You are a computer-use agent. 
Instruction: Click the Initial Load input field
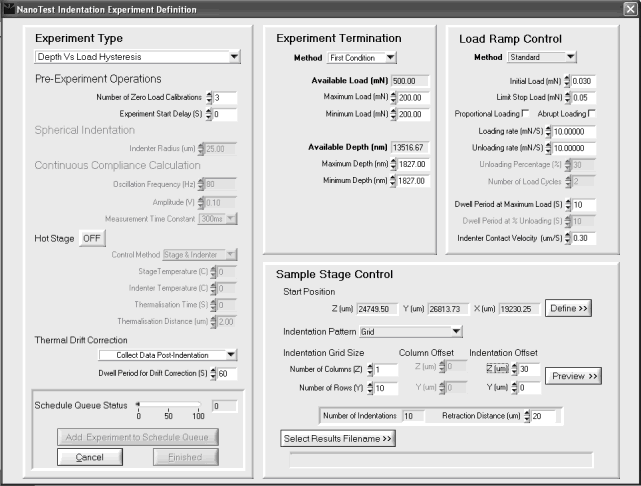pyautogui.click(x=583, y=81)
